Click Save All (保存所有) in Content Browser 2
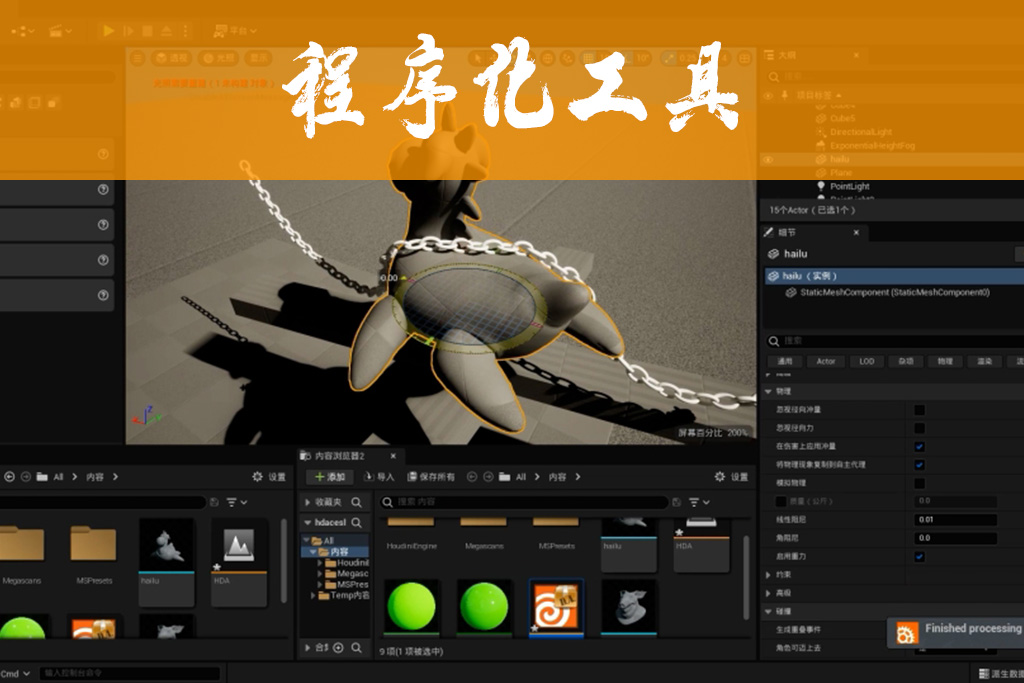Screen dimensions: 1024x683 click(432, 477)
